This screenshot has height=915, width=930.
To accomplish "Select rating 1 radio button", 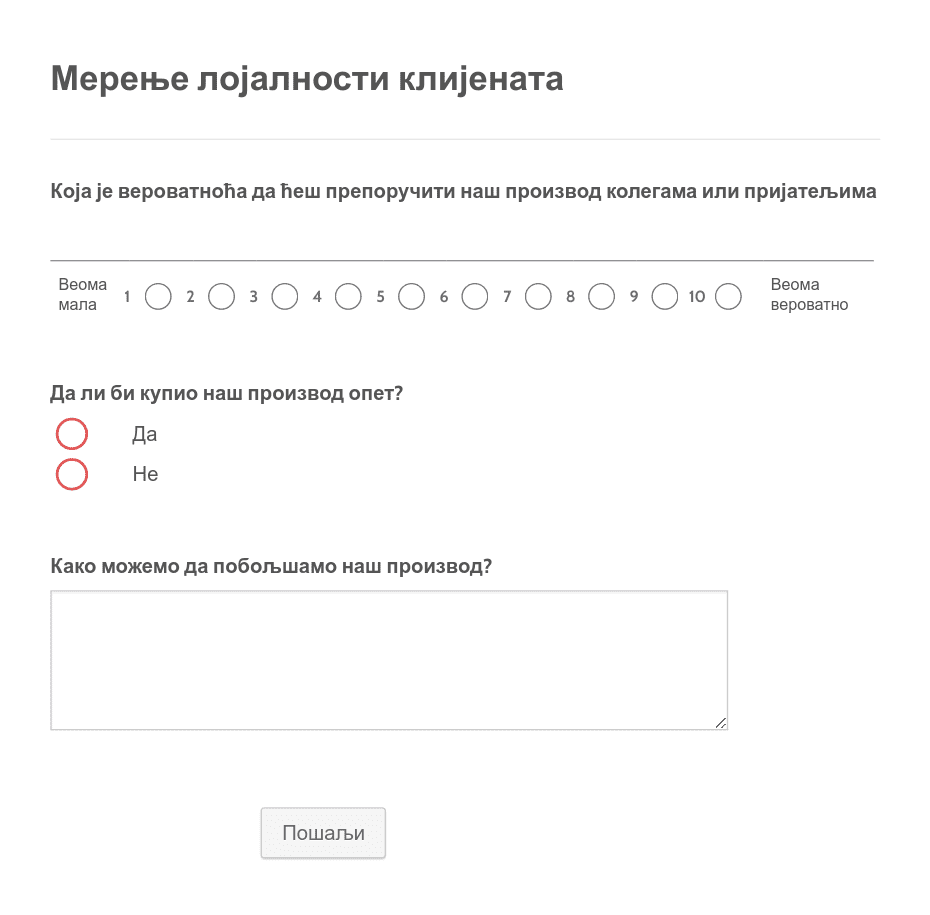I will 158,297.
